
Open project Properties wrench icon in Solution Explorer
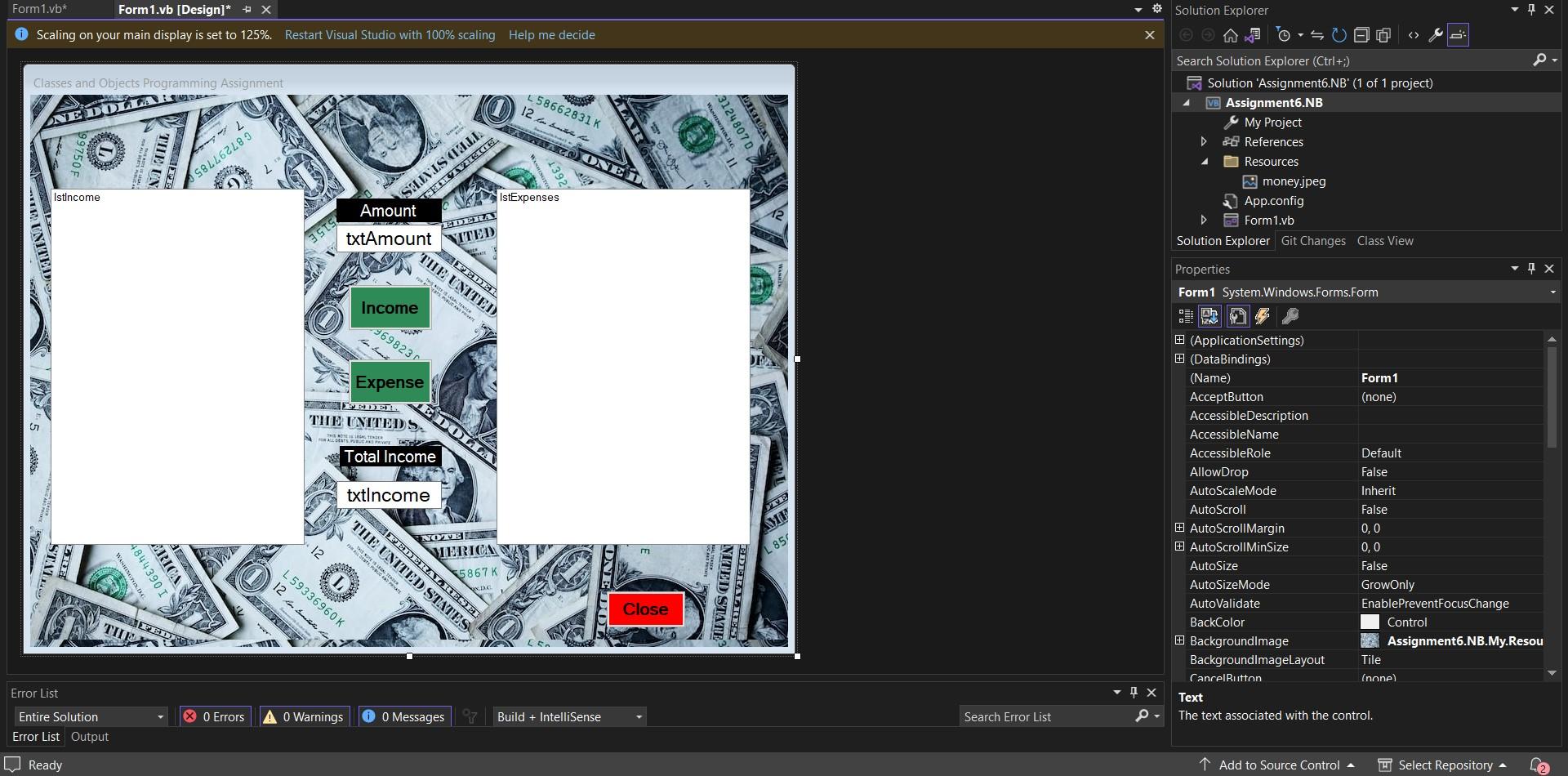coord(1436,35)
